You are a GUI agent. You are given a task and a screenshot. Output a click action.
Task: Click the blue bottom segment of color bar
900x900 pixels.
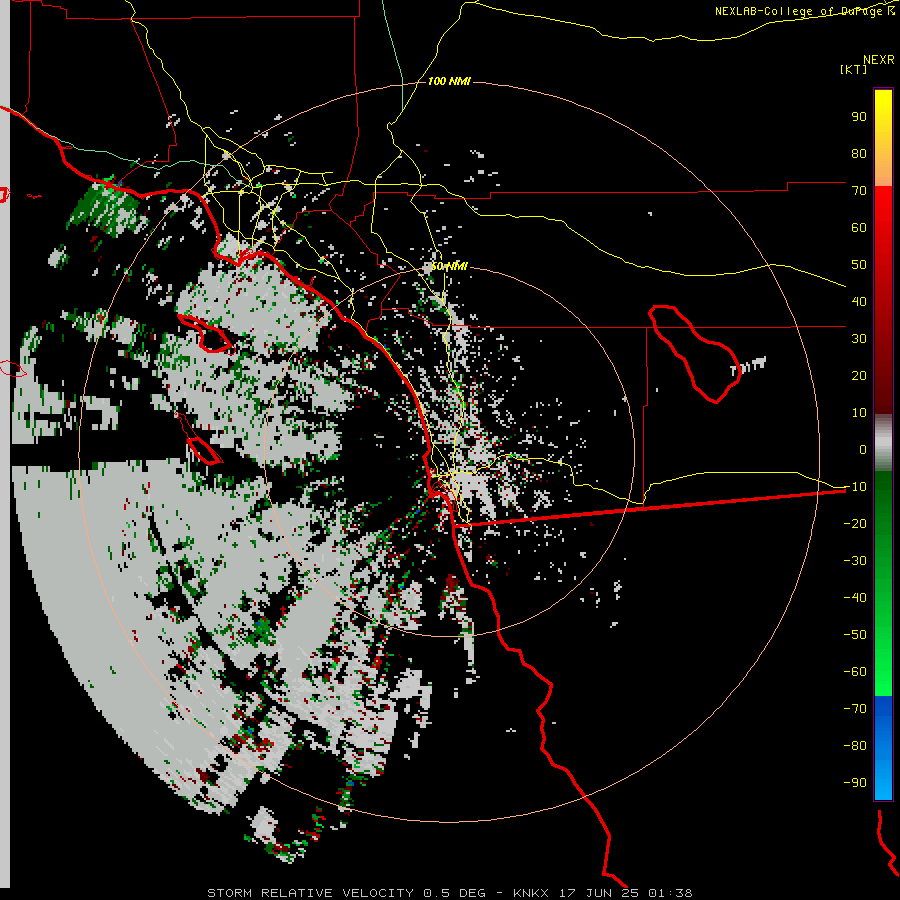pos(883,747)
